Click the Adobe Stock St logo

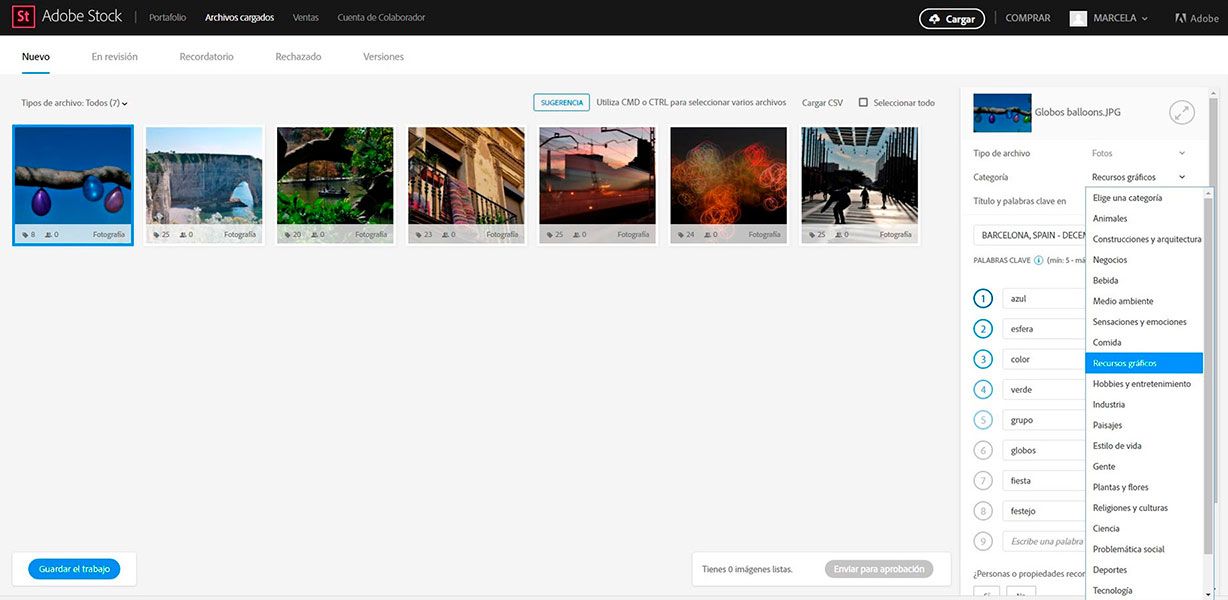(24, 17)
